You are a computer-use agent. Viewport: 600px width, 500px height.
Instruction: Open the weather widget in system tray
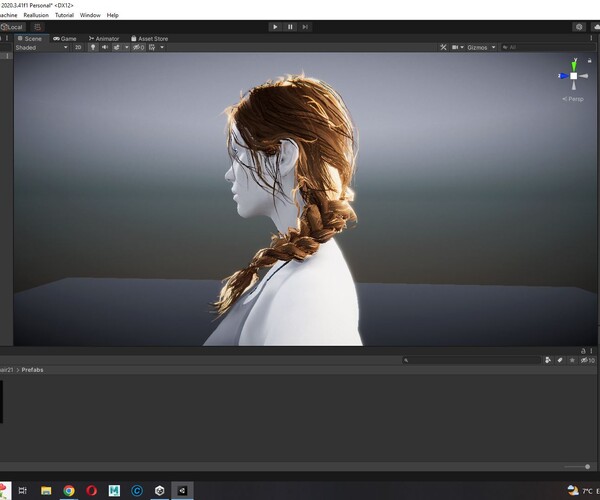point(583,490)
